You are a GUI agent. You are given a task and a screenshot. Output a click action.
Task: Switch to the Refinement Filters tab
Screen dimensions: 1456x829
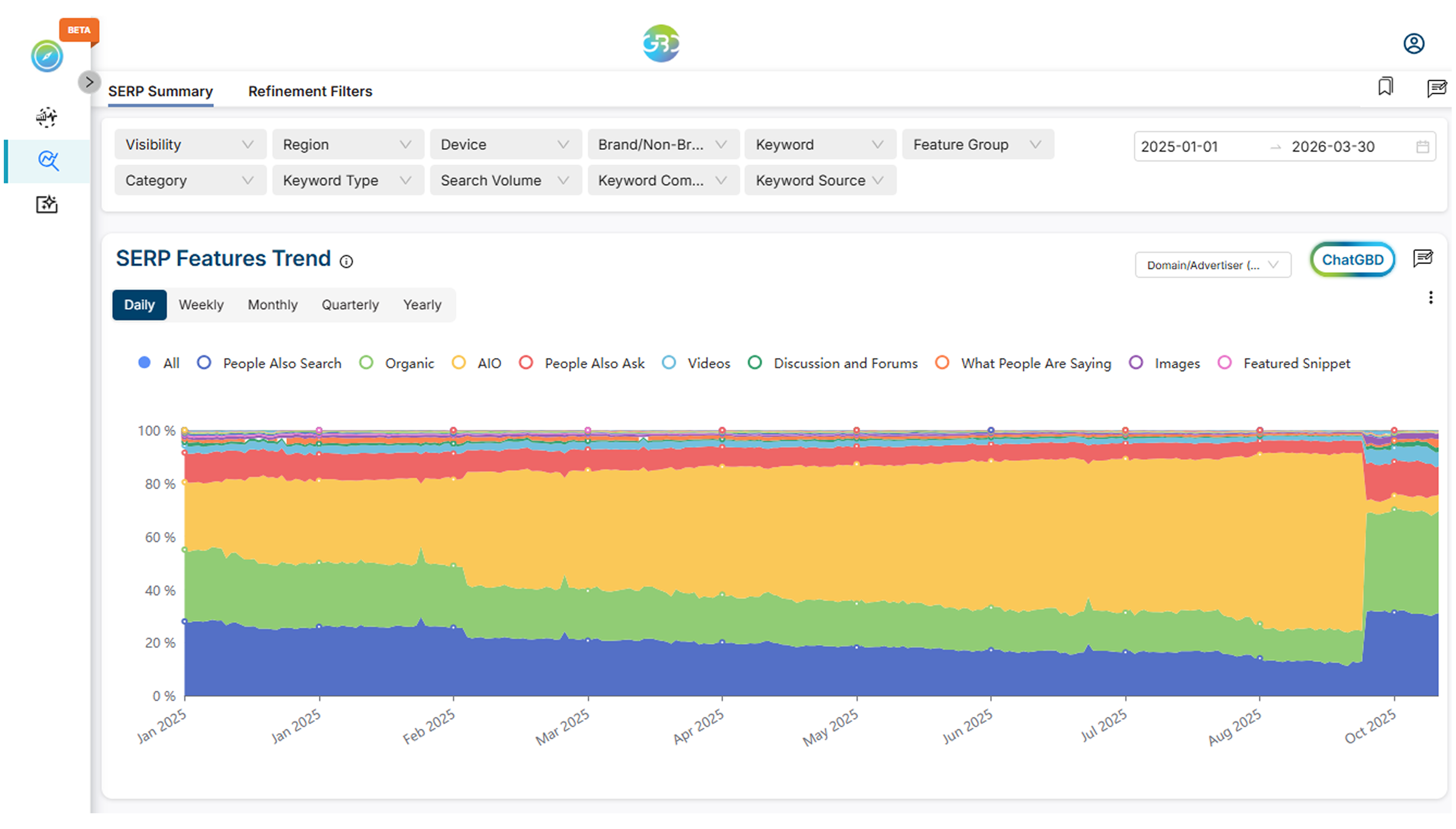(310, 91)
